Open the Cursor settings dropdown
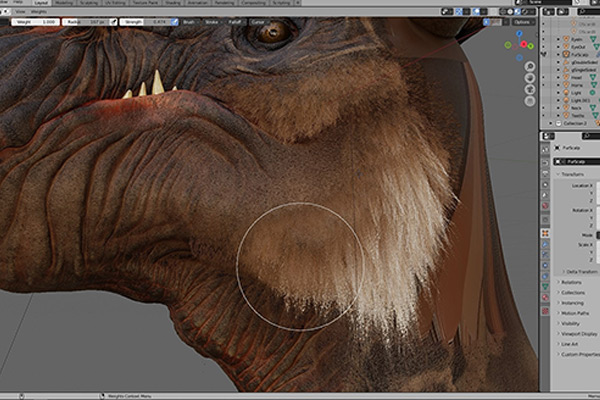The width and height of the screenshot is (600, 400). pyautogui.click(x=259, y=22)
